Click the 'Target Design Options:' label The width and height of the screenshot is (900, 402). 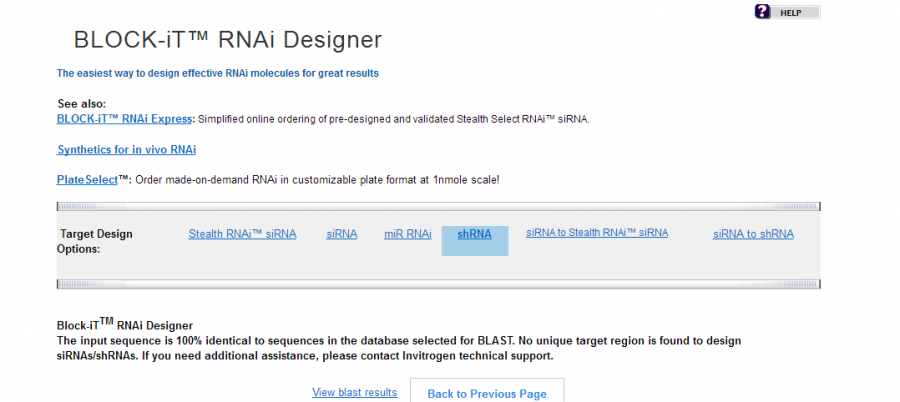coord(95,241)
